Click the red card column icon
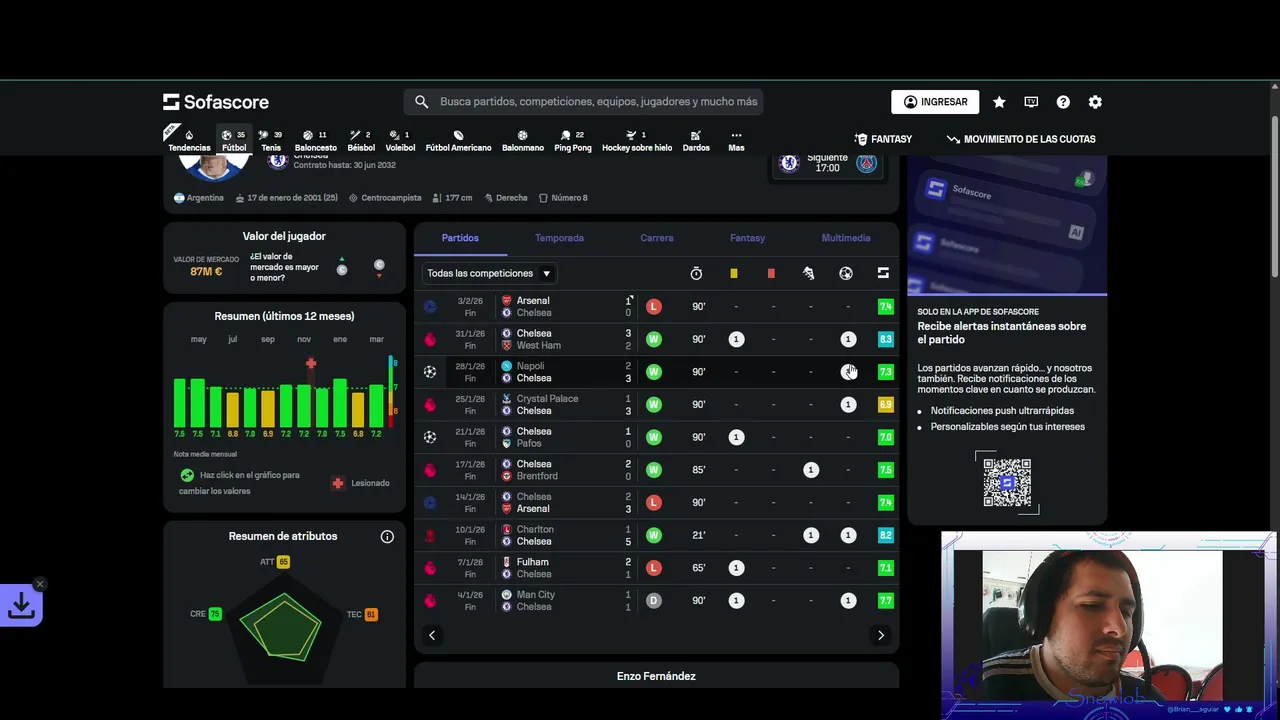1280x720 pixels. click(771, 273)
